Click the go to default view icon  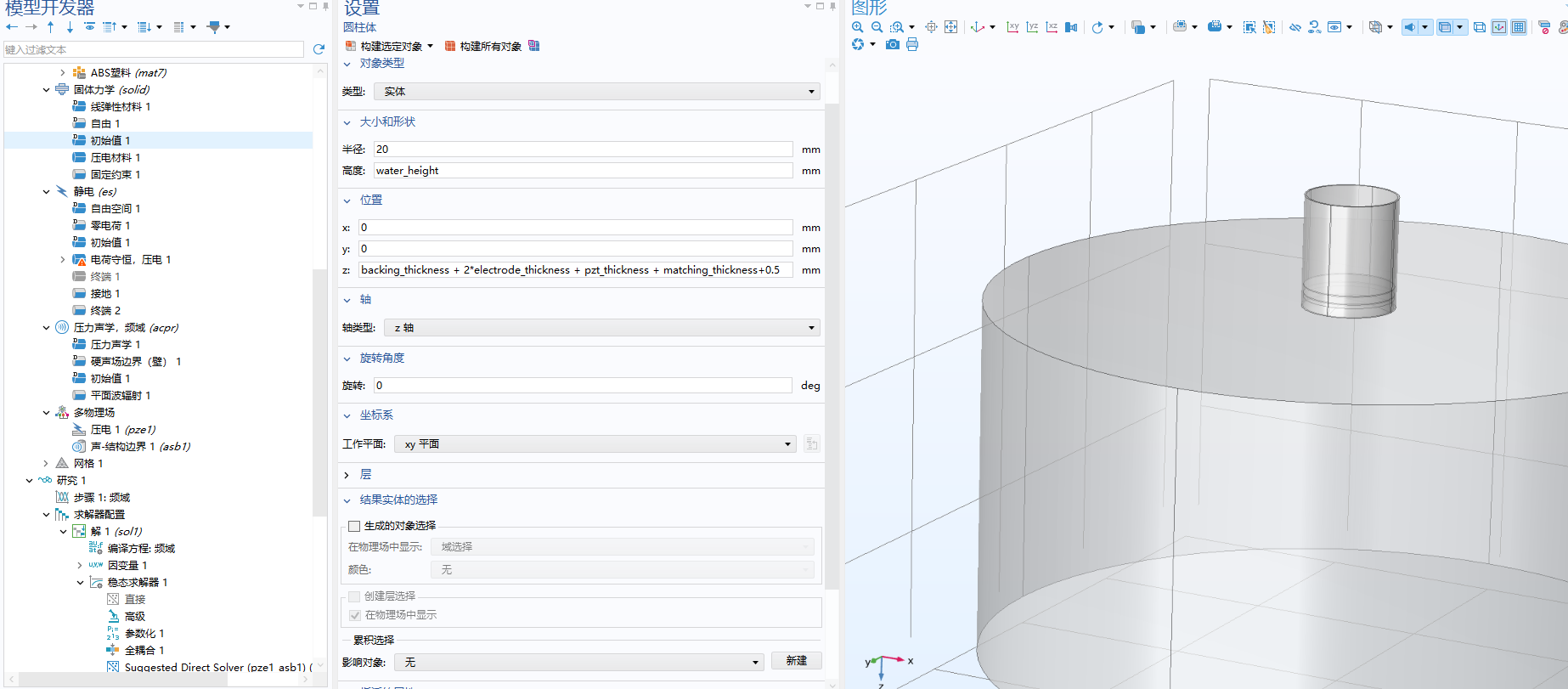[x=978, y=27]
